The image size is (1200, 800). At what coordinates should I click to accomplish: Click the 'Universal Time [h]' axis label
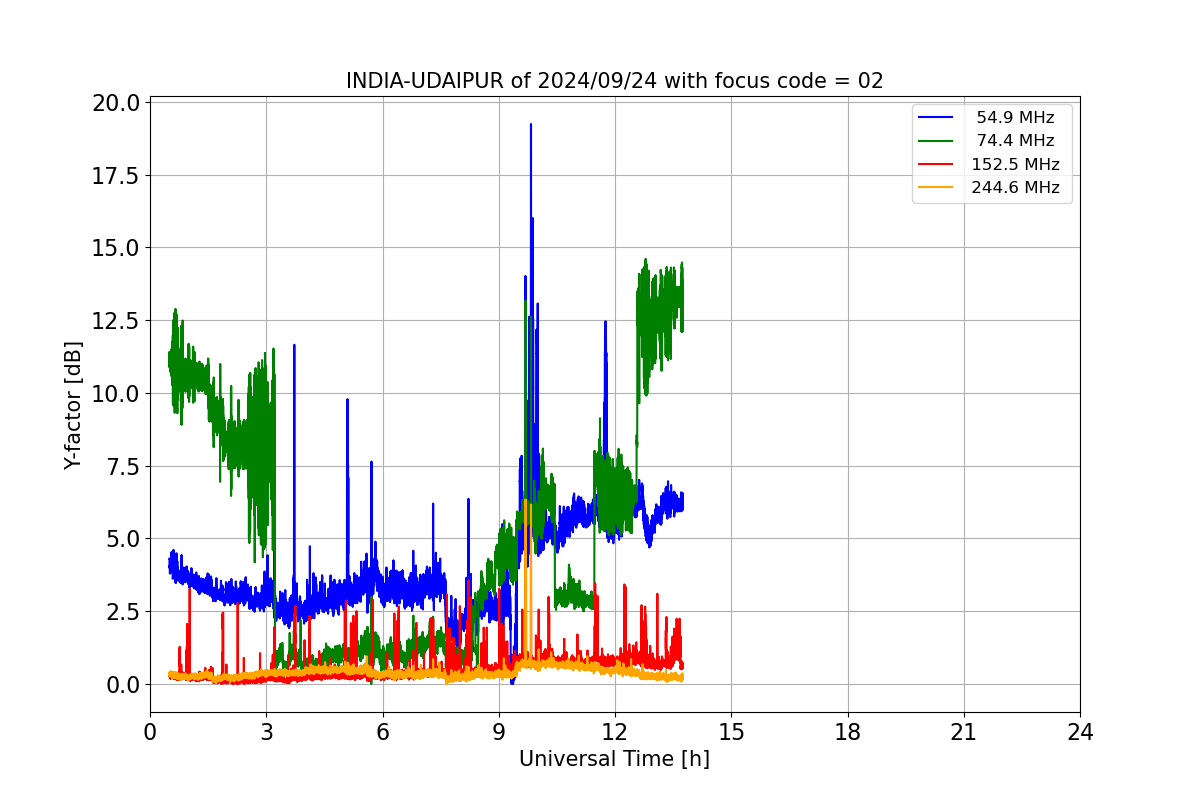(x=614, y=759)
